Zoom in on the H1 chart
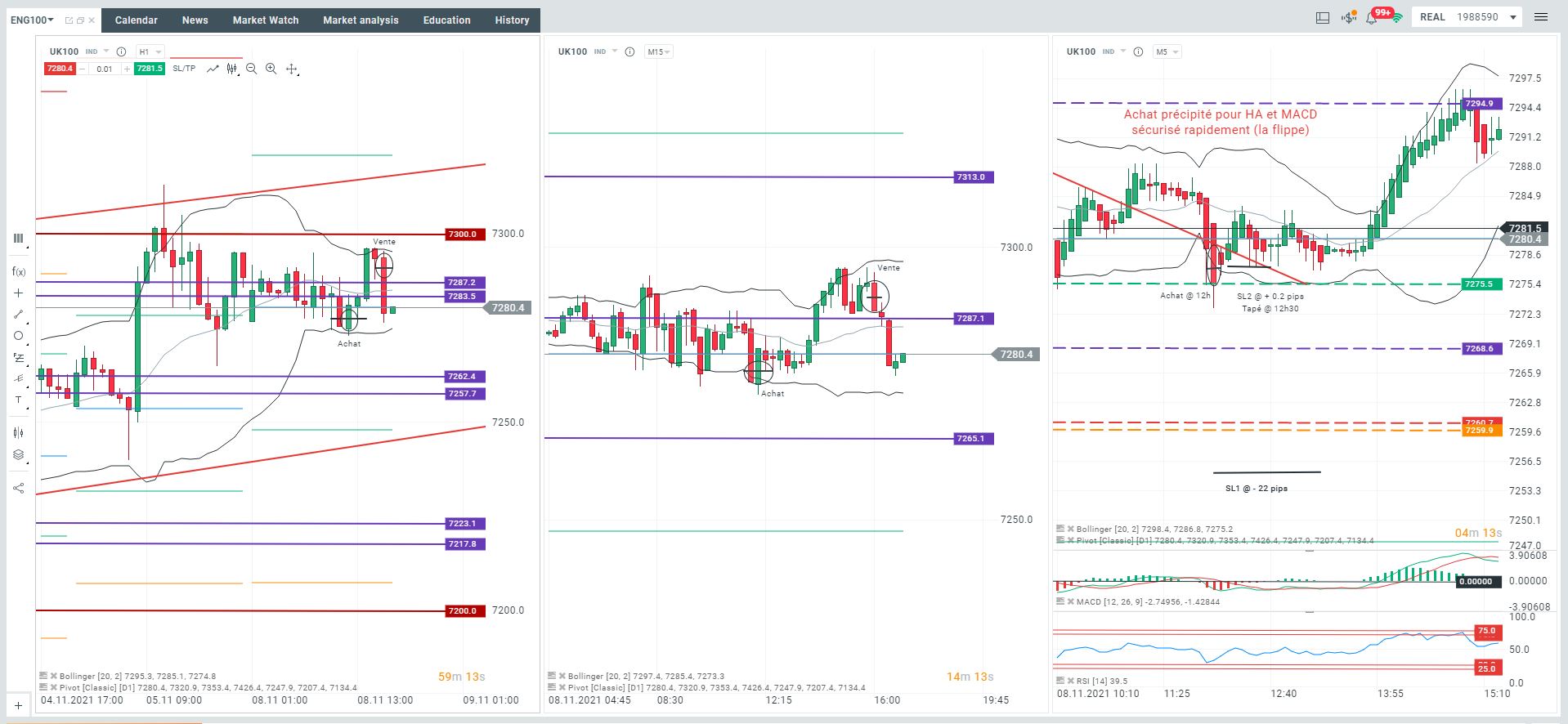 (271, 69)
